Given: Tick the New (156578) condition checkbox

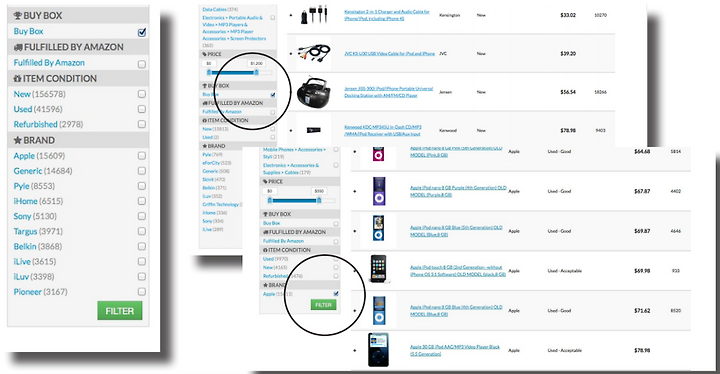Looking at the screenshot, I should click(142, 94).
